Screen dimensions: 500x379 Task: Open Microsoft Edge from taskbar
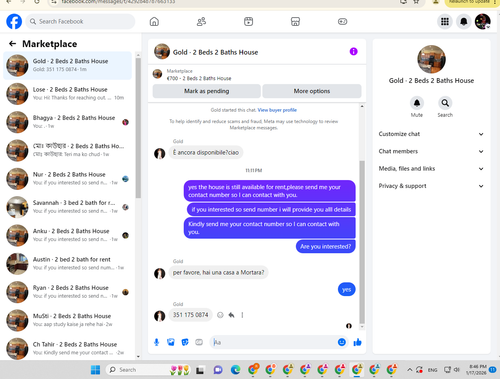236,370
